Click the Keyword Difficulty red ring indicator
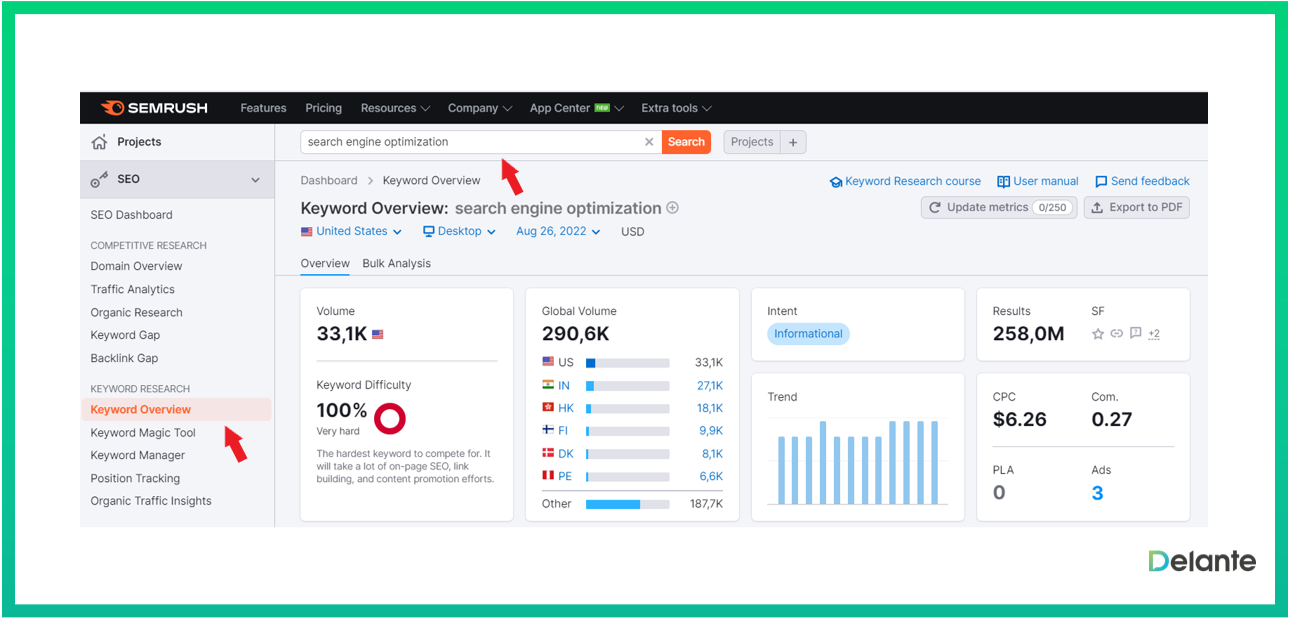 [389, 418]
